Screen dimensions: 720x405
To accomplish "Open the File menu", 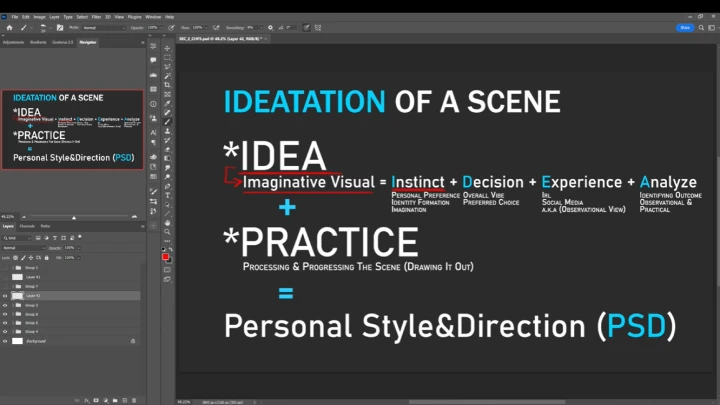I will pos(15,17).
